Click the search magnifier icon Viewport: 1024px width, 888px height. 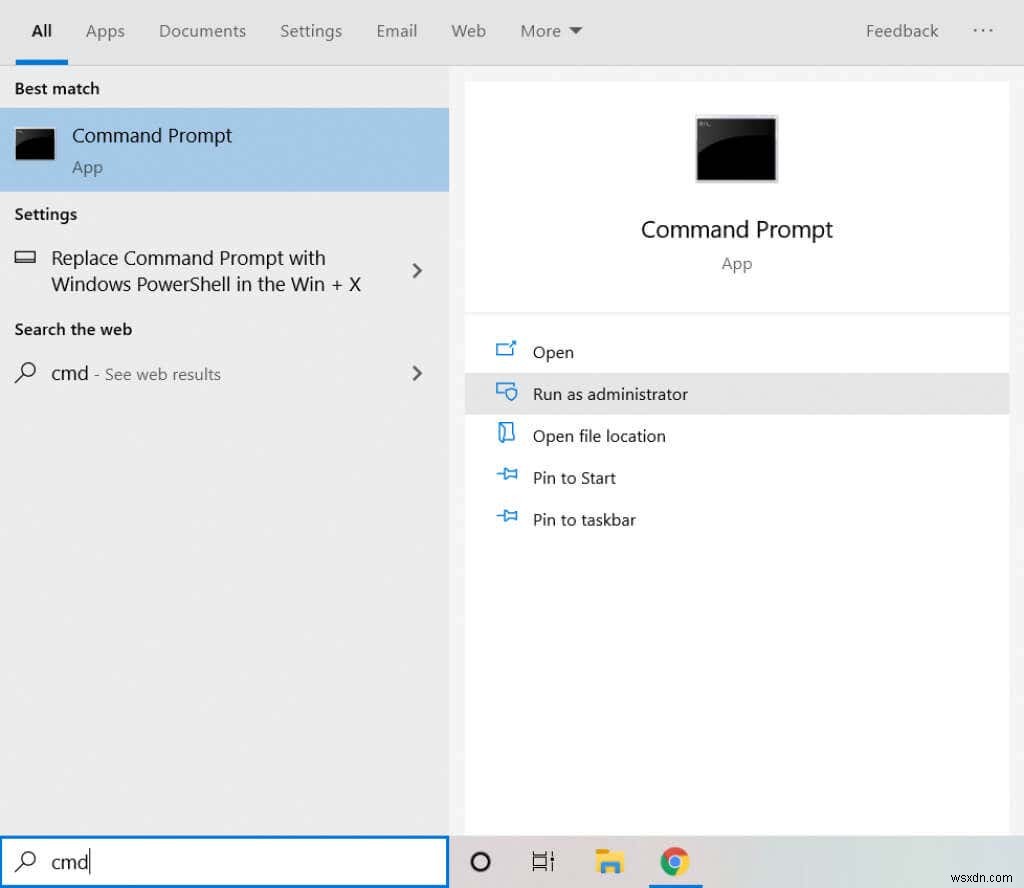[25, 861]
